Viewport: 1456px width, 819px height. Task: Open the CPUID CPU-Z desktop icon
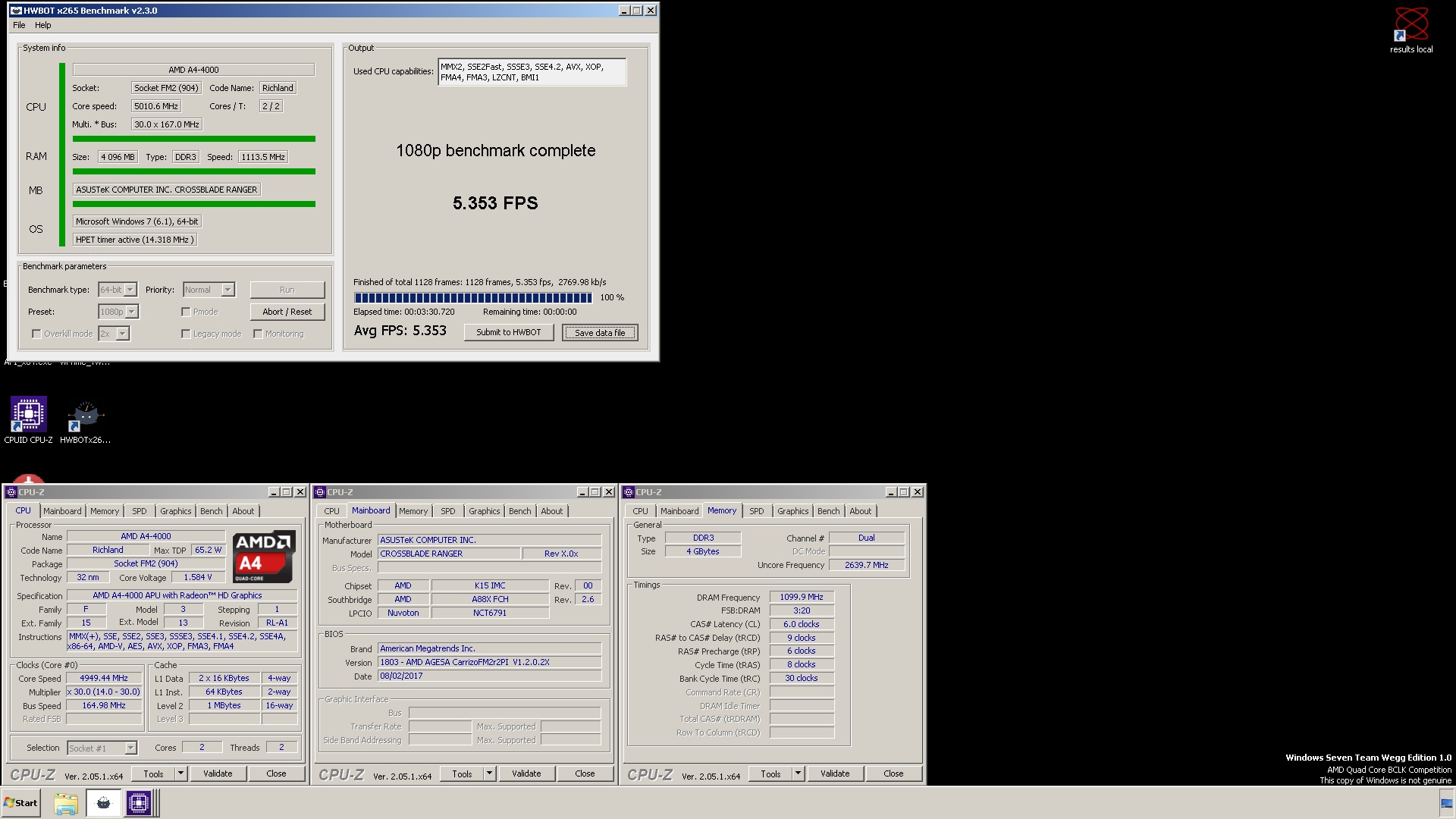(x=29, y=419)
